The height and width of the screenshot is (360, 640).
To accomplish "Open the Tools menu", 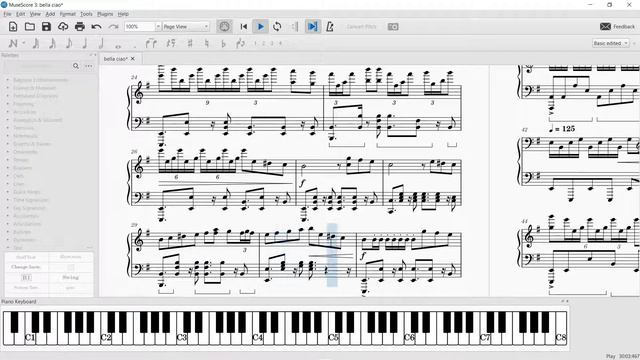I will (86, 14).
